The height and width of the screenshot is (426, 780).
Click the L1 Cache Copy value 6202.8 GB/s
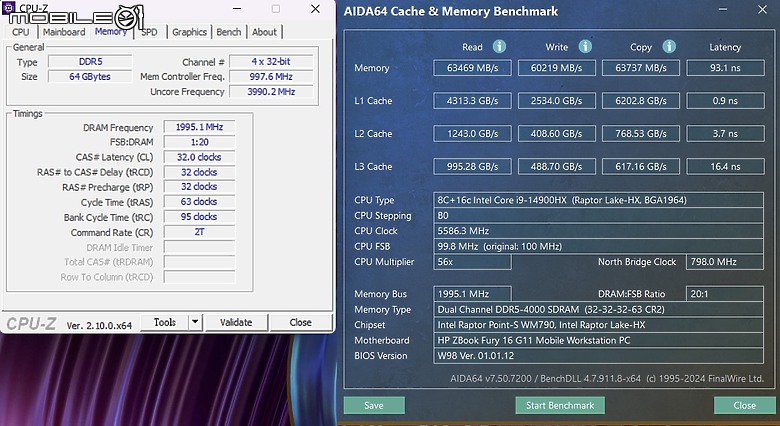[641, 101]
